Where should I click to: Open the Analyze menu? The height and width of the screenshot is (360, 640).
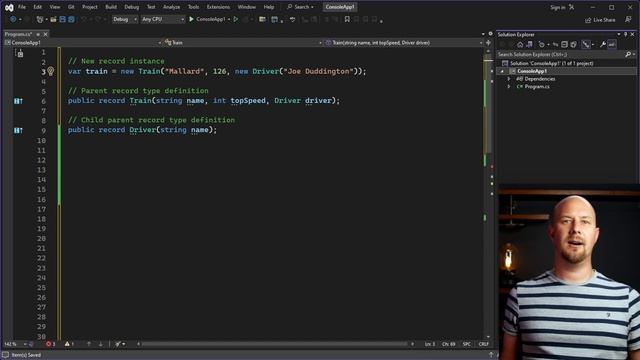click(x=171, y=7)
